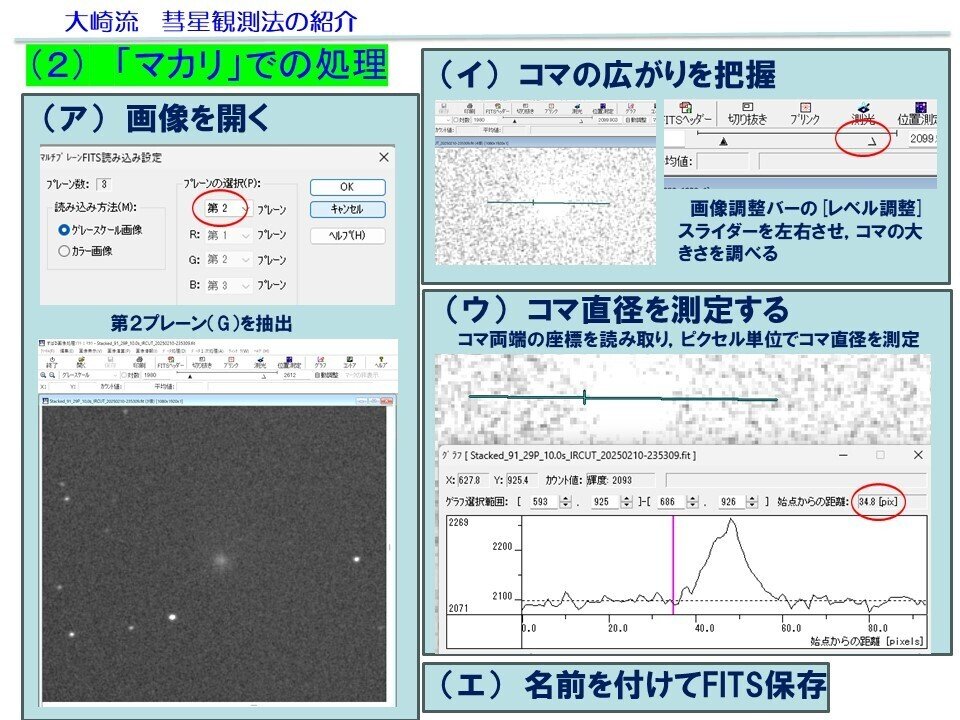Viewport: 960px width, 720px height.
Task: Select the グレースケール画像 radio button
Action: [x=66, y=229]
